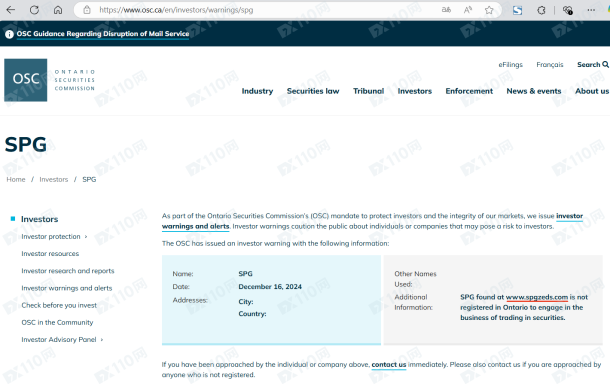The width and height of the screenshot is (610, 384).
Task: Click the City: label in the address section
Action: pos(246,302)
